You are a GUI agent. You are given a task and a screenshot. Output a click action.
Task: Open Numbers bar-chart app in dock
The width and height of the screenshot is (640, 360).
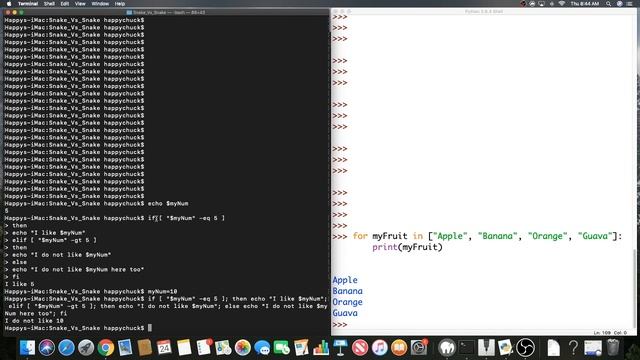point(321,348)
